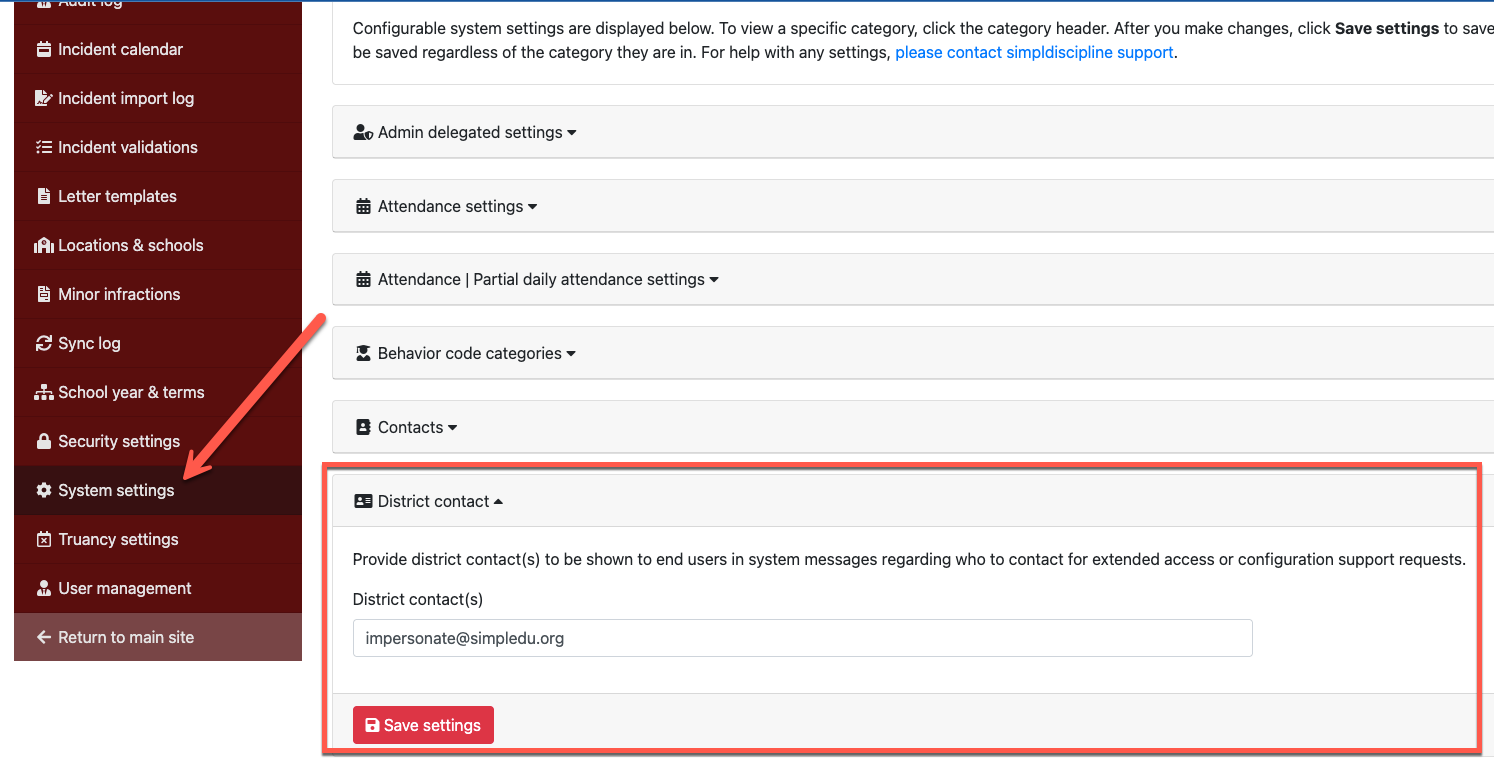Open Minor infractions from sidebar
This screenshot has height=768, width=1494.
(119, 294)
